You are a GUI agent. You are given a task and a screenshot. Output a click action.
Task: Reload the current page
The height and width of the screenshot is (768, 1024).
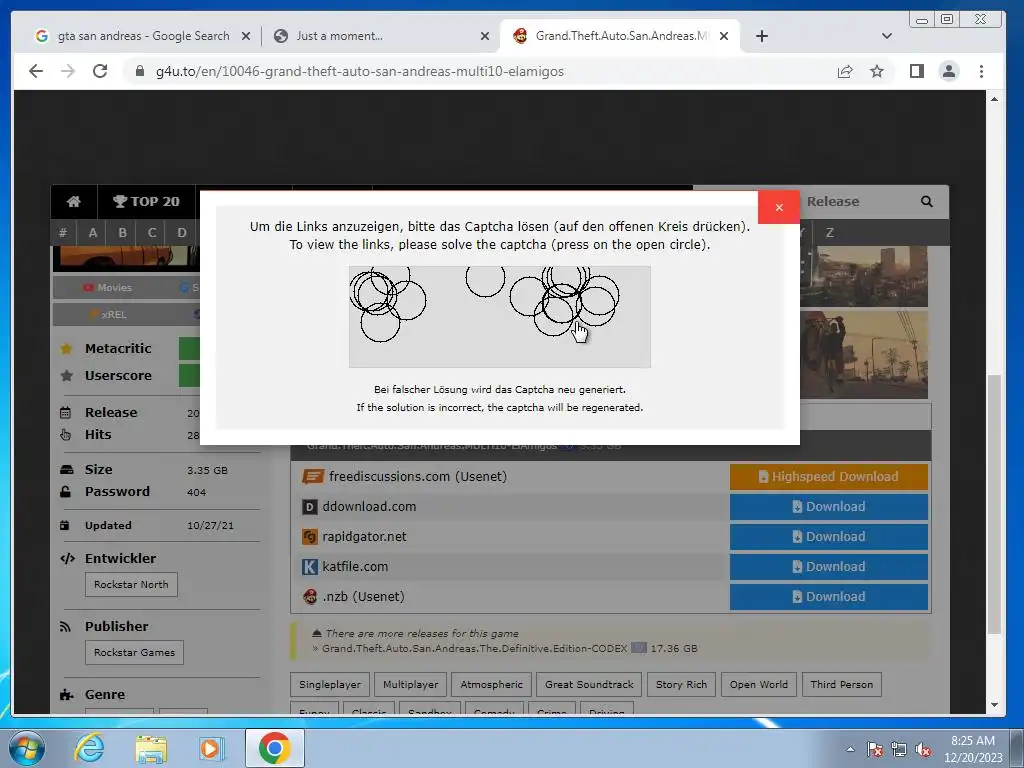point(100,71)
